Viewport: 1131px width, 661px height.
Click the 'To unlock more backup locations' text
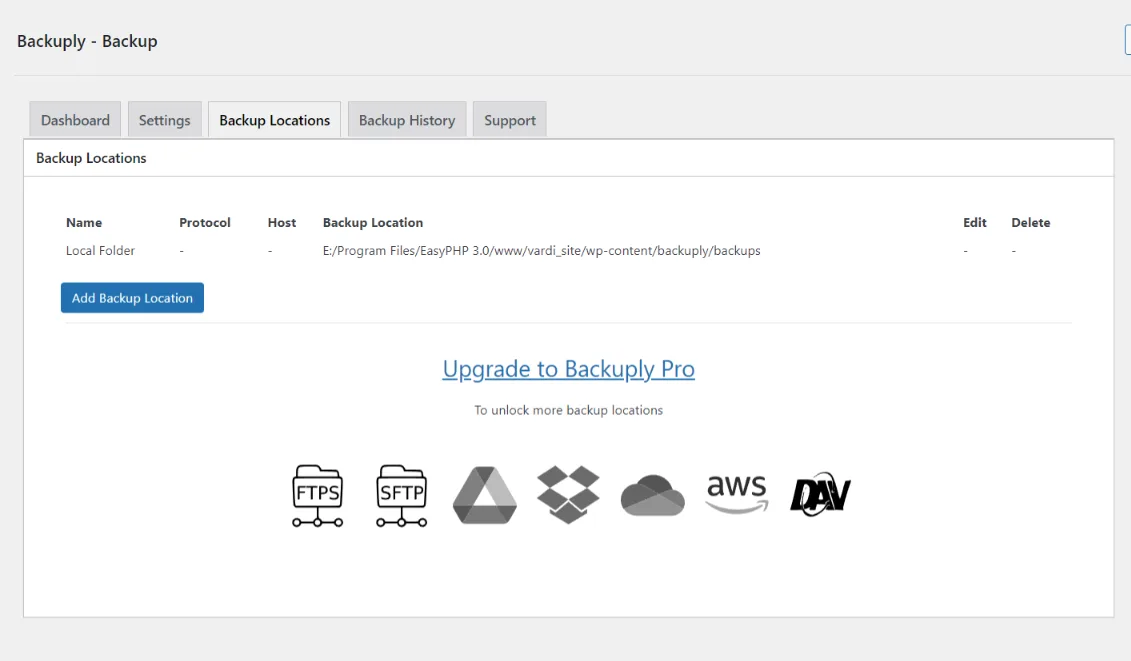coord(568,410)
